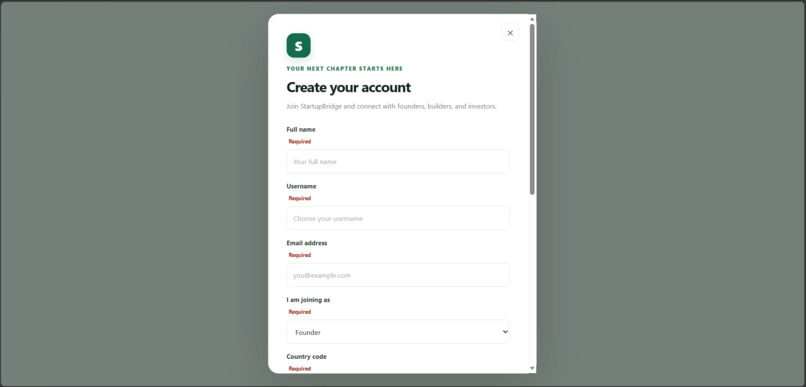Screen dimensions: 806x387
Task: Click the Full name label
Action: click(301, 130)
